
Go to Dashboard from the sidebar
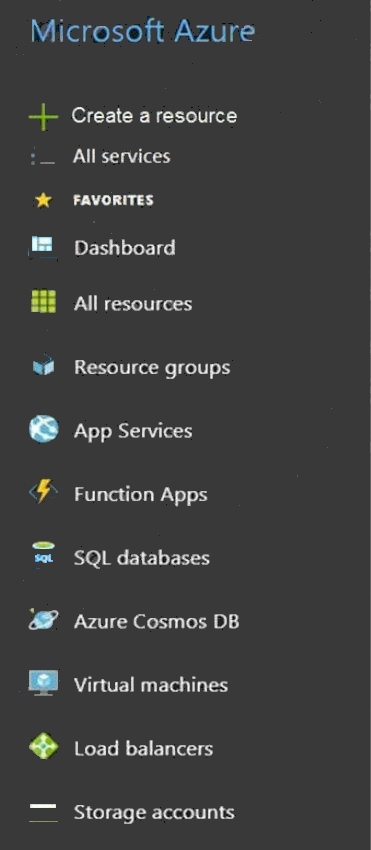(125, 248)
